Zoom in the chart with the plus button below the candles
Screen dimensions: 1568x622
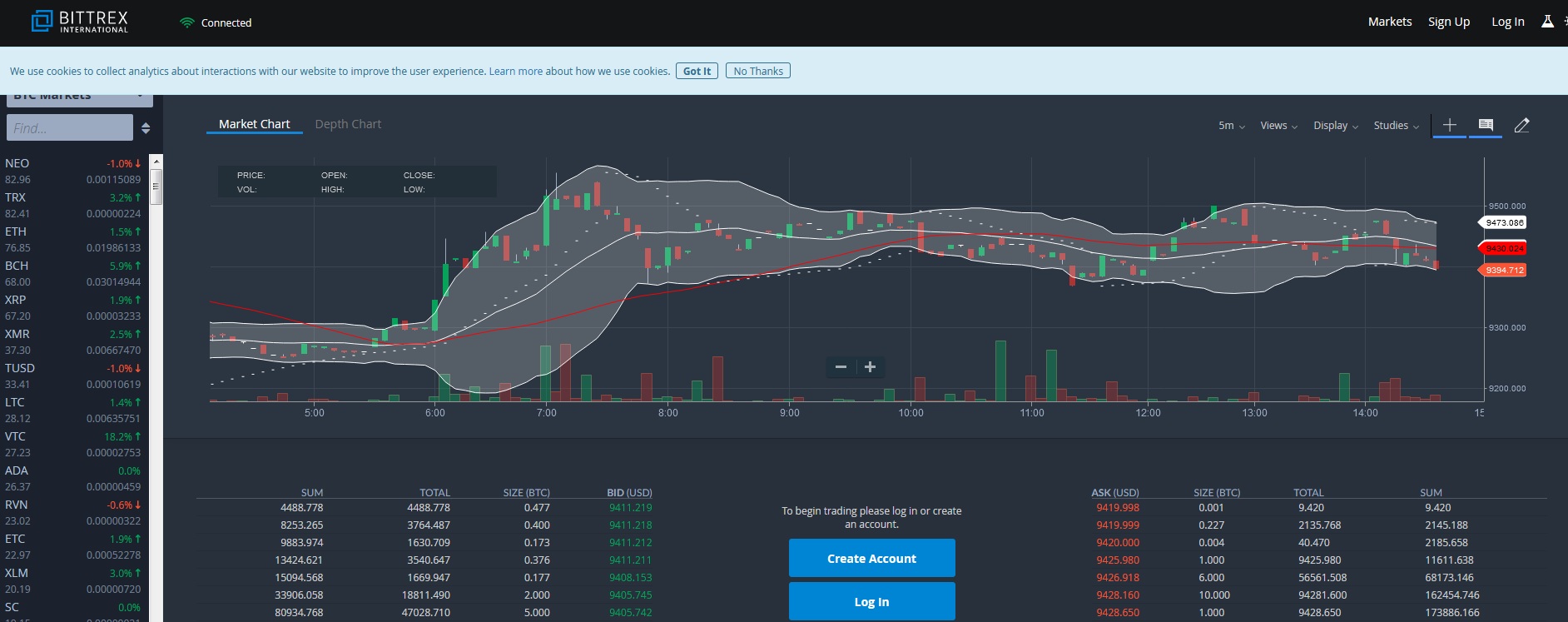click(870, 366)
